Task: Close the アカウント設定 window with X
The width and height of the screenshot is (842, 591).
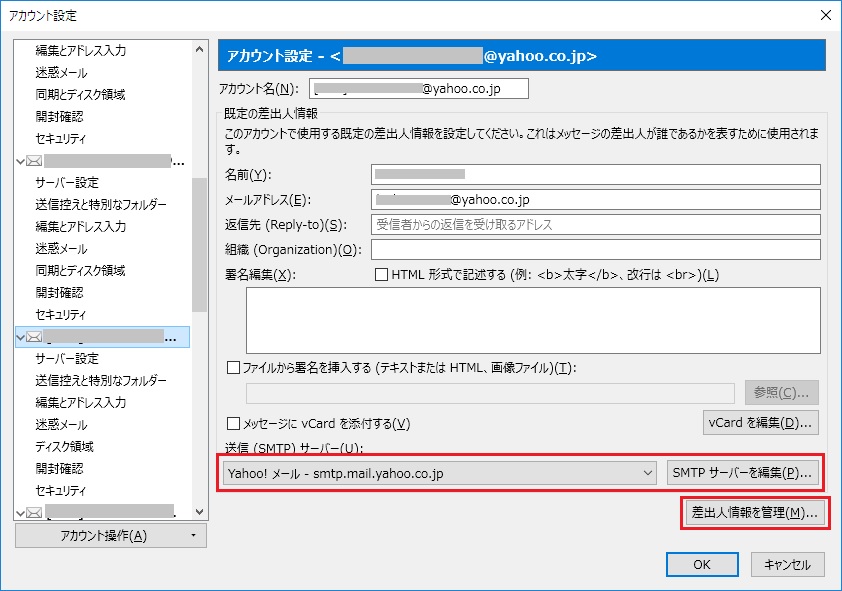Action: (x=825, y=15)
